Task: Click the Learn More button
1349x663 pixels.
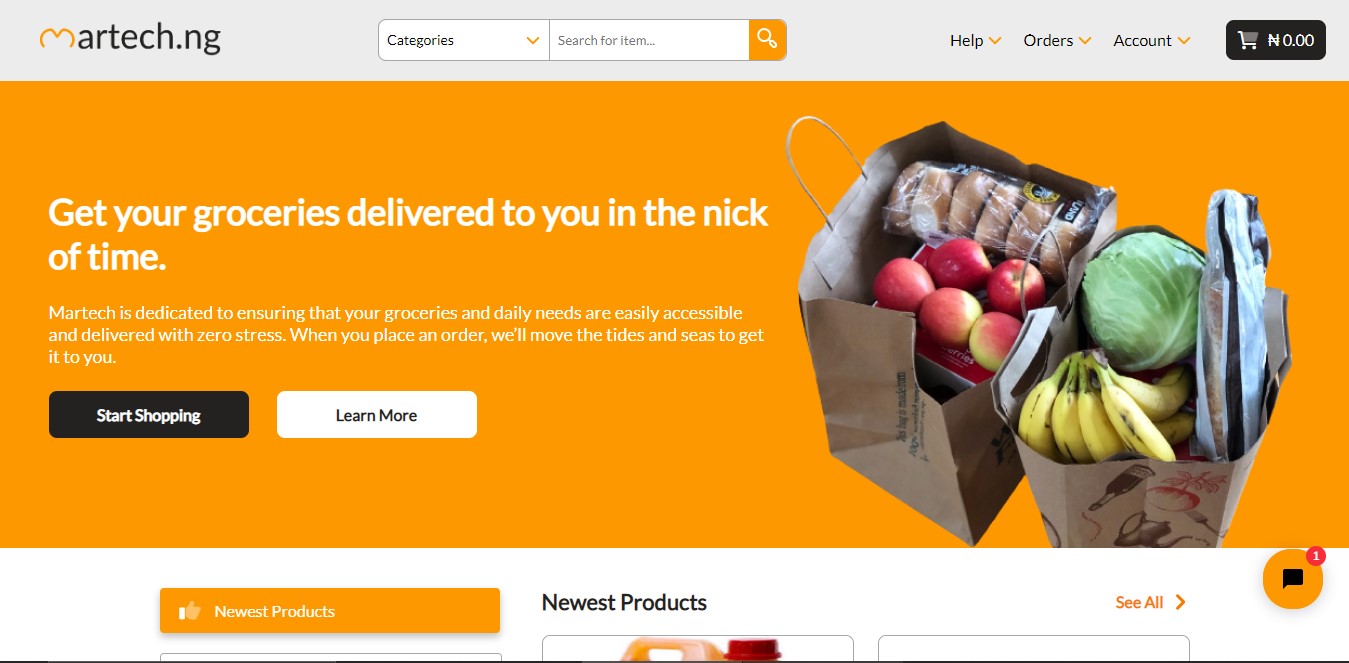Action: [377, 414]
